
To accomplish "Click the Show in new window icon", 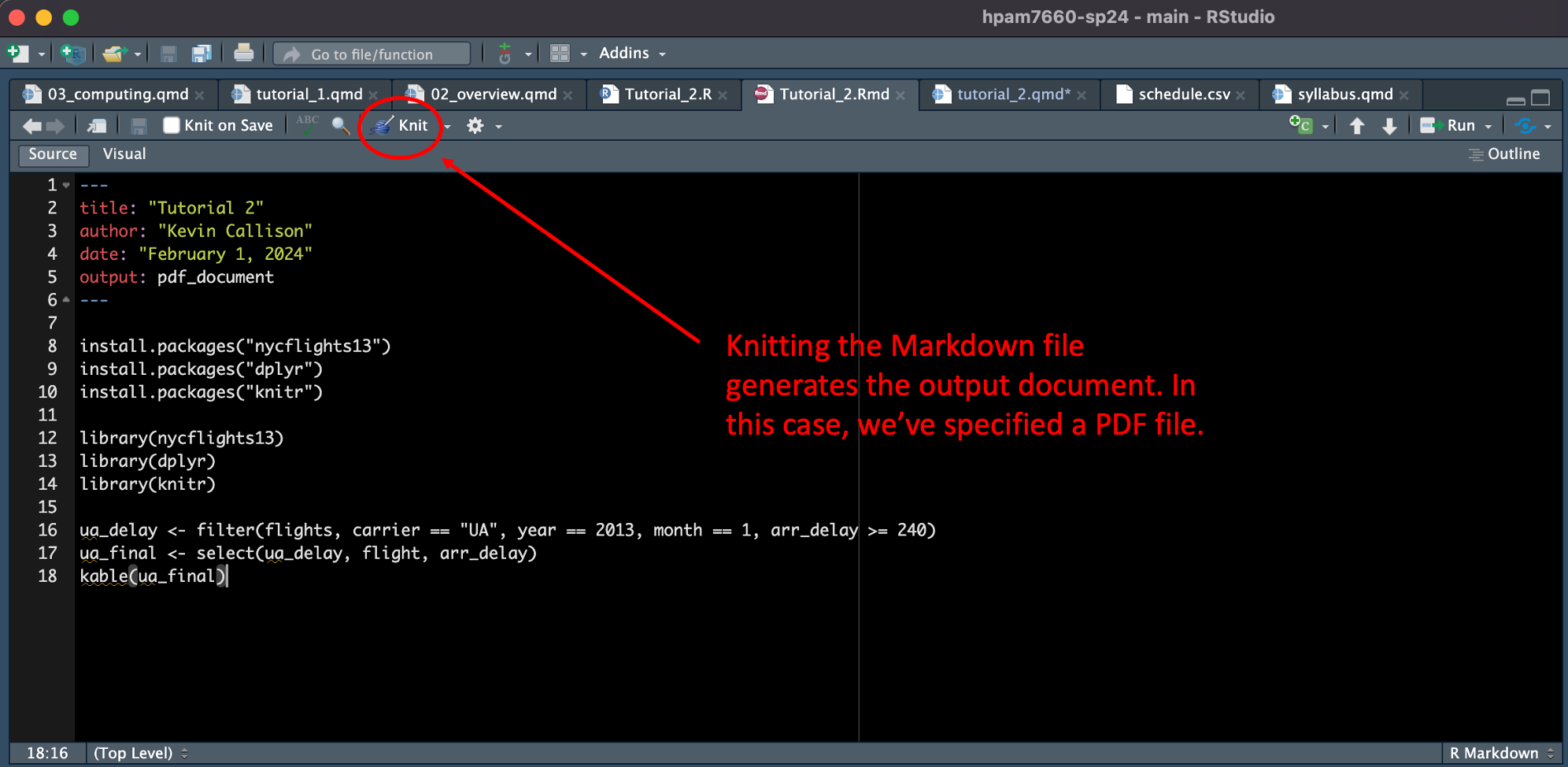I will (x=97, y=126).
